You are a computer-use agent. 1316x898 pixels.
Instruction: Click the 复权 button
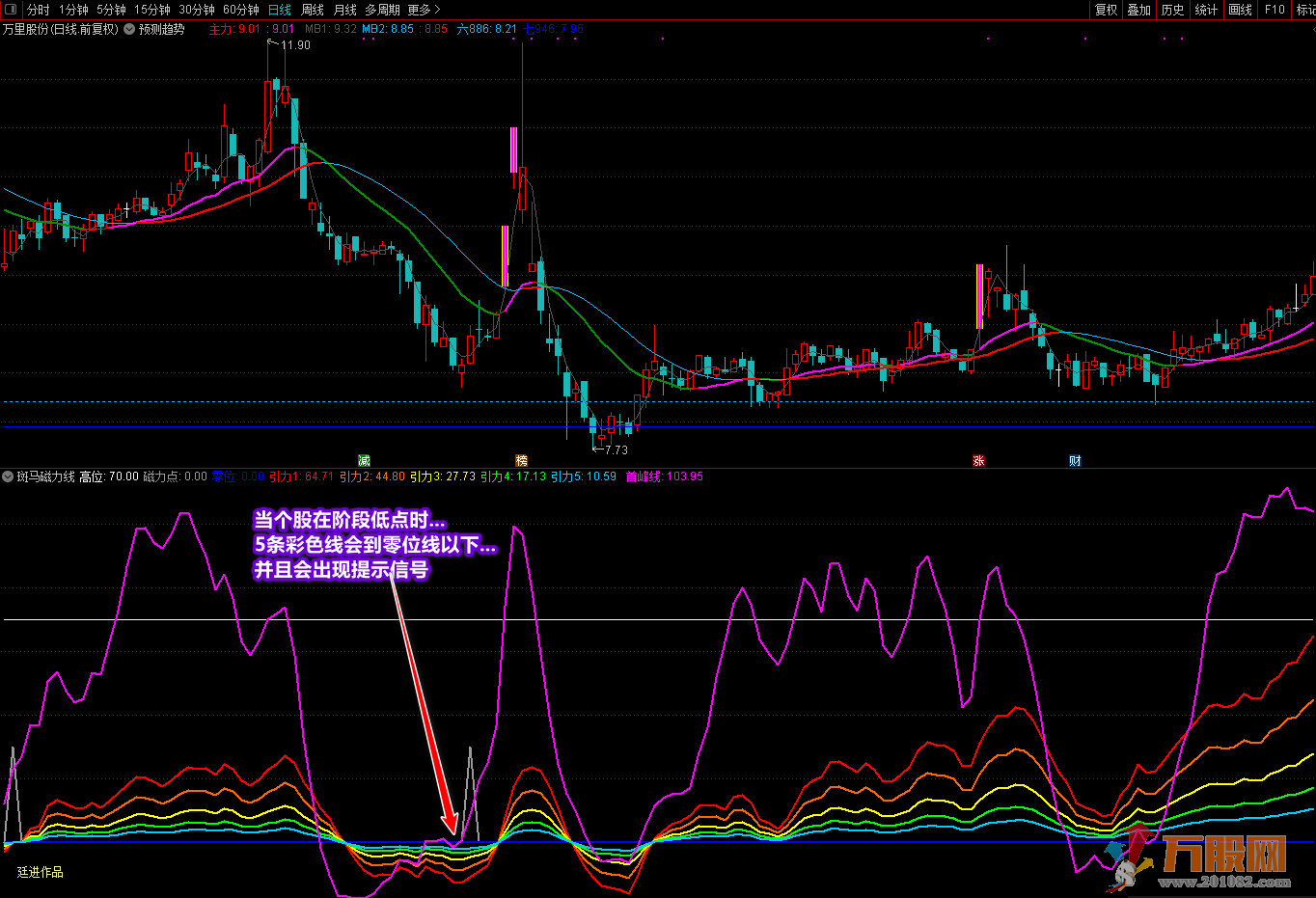(1107, 10)
